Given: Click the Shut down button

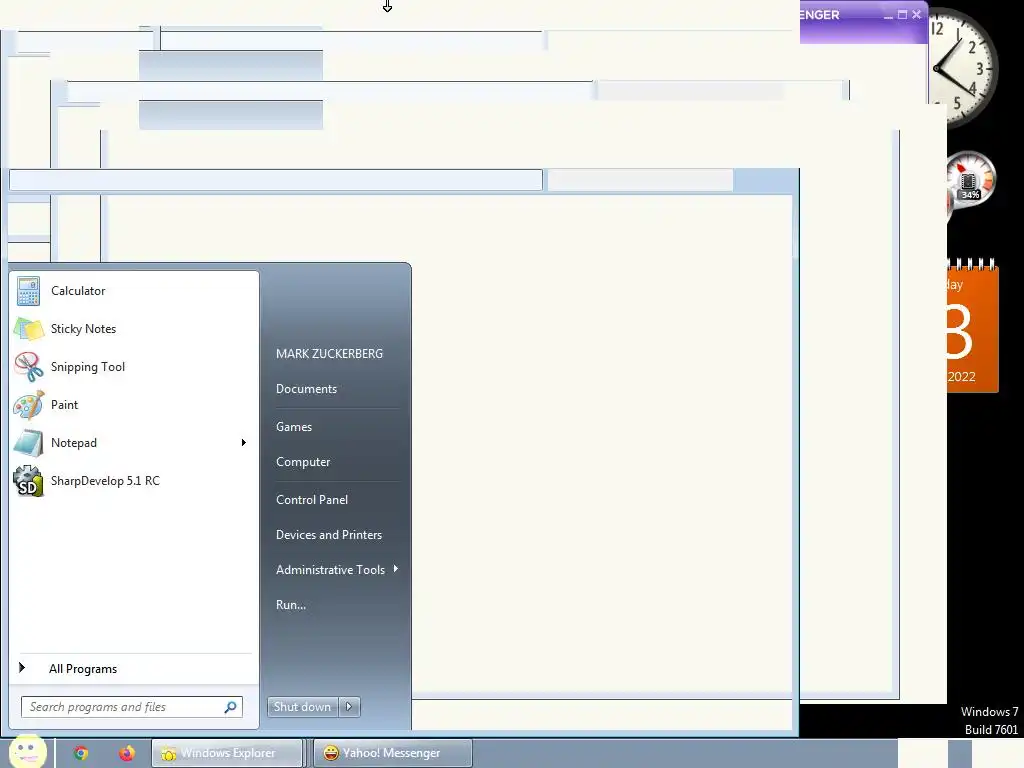Looking at the screenshot, I should 303,707.
